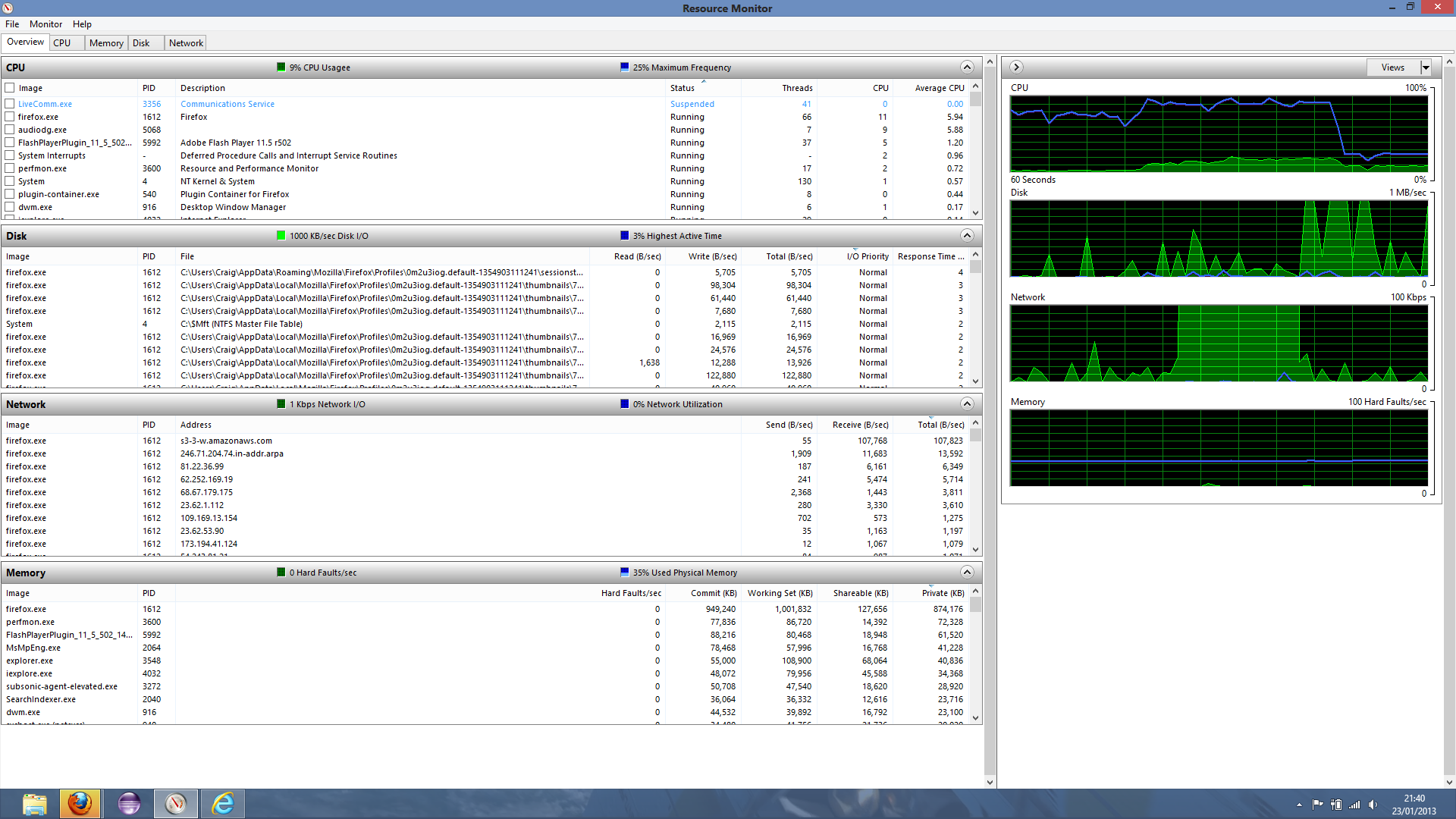Open the Monitor menu
The height and width of the screenshot is (819, 1456).
[45, 24]
